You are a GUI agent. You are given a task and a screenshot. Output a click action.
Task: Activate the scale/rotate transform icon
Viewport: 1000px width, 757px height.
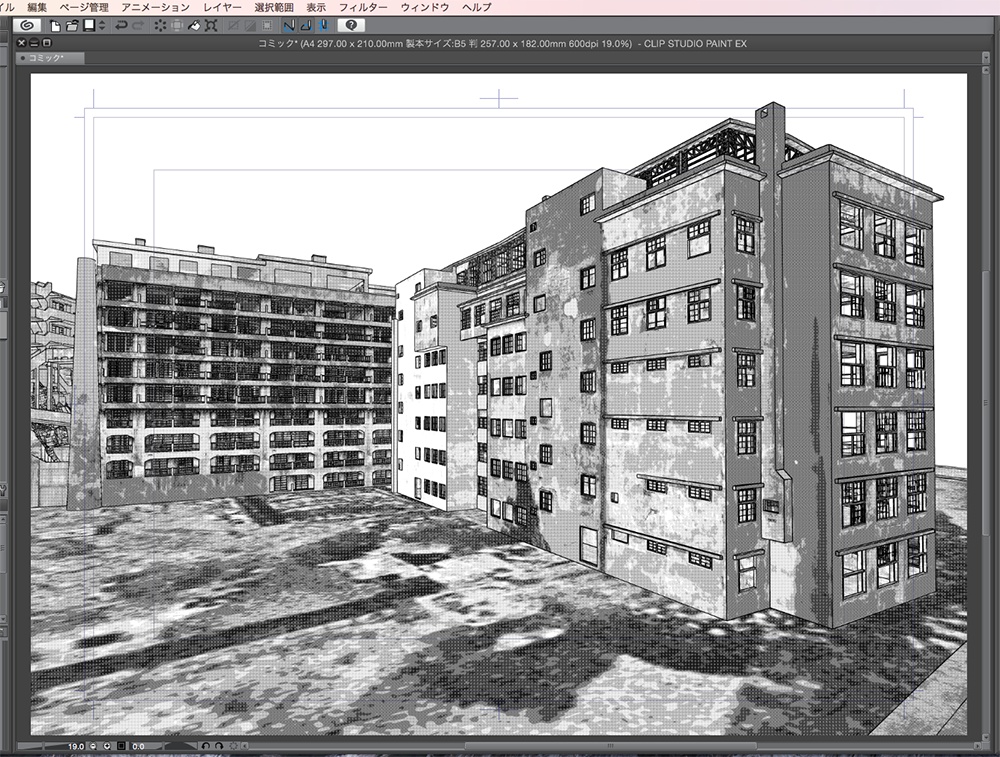211,26
